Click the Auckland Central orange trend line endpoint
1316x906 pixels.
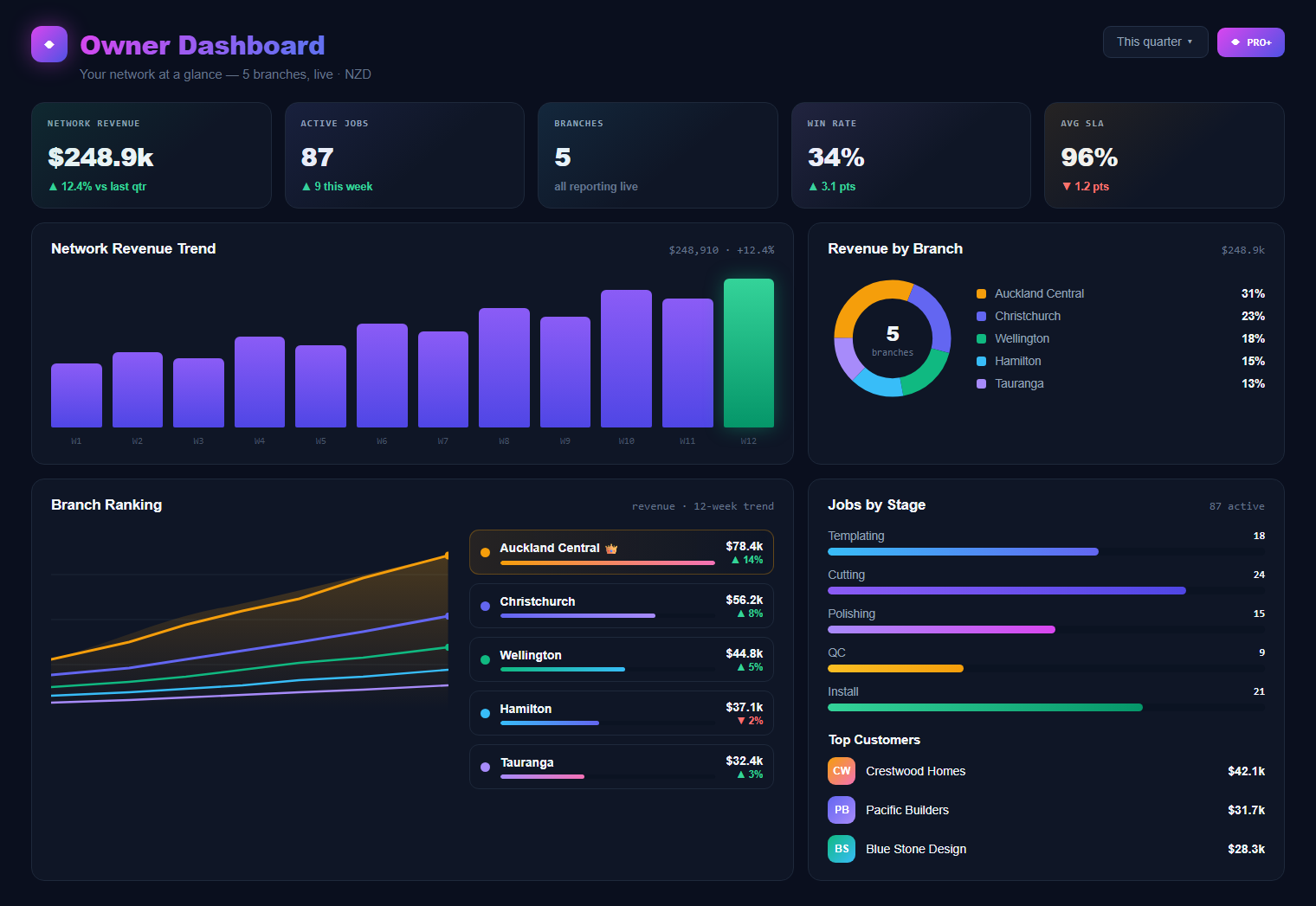(447, 556)
